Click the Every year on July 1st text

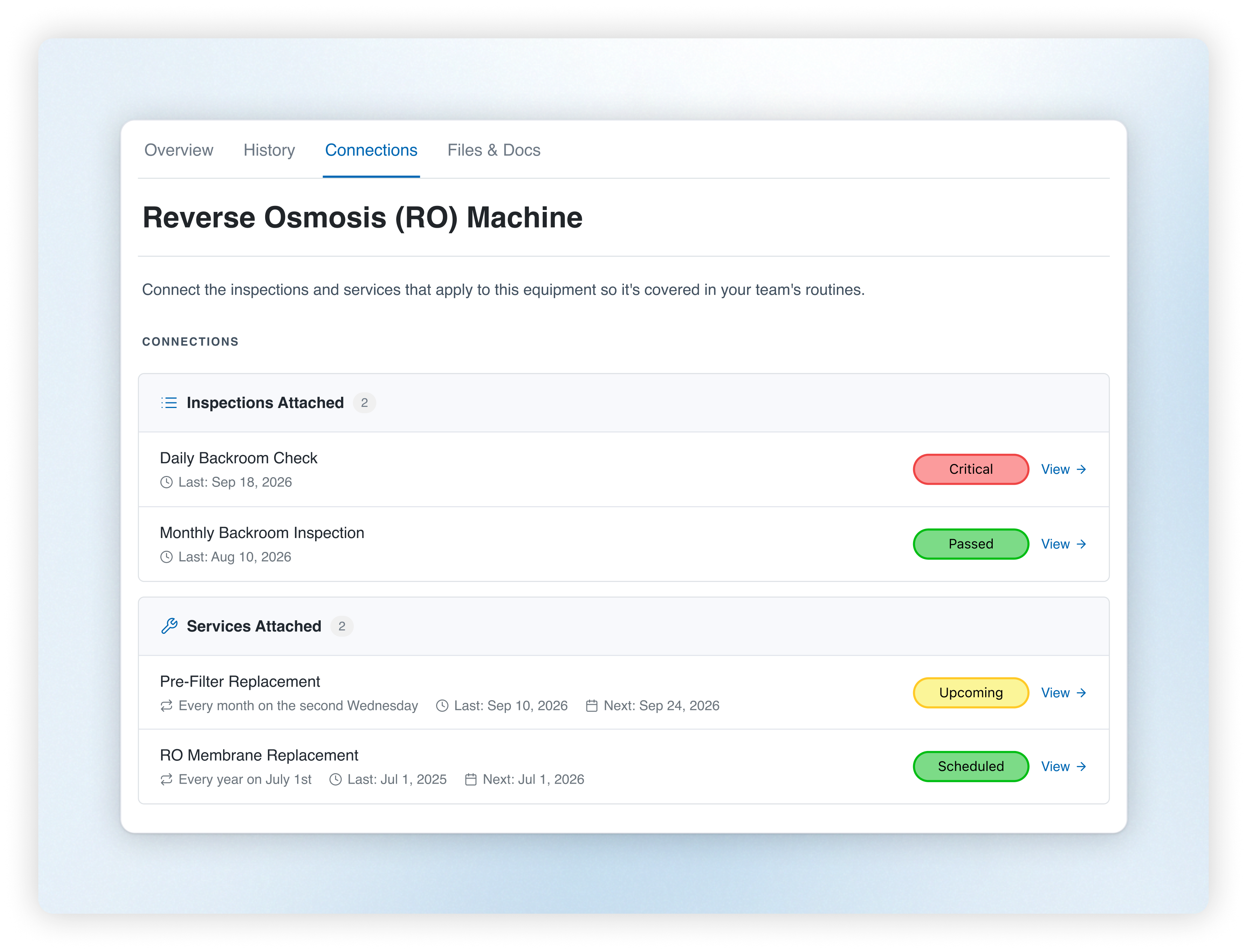point(245,780)
